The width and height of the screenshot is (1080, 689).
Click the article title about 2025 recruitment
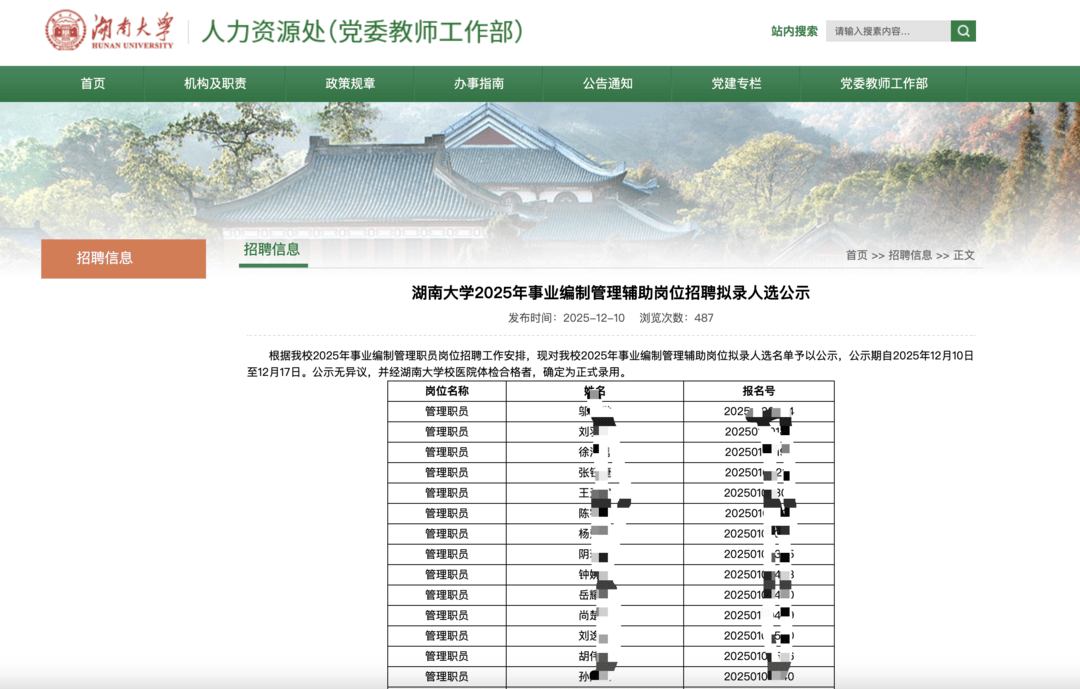click(x=610, y=292)
